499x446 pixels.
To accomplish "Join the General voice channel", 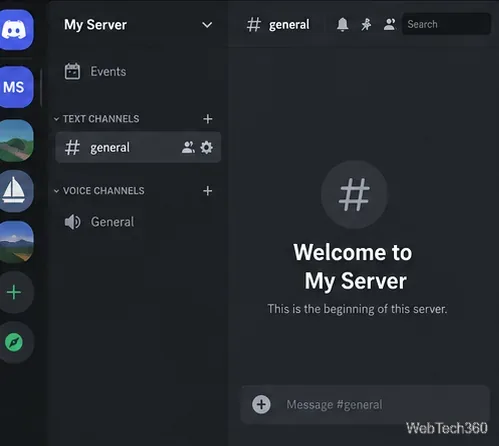I will click(x=99, y=222).
